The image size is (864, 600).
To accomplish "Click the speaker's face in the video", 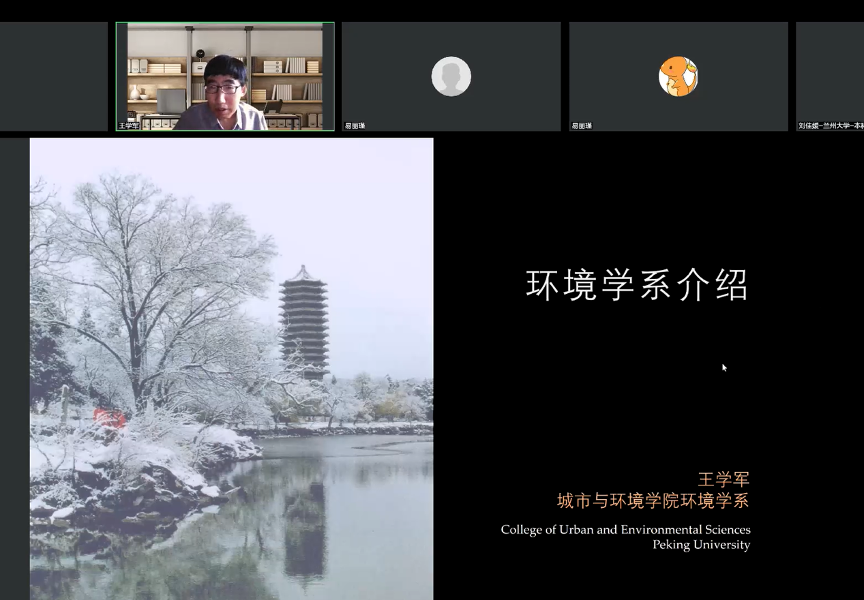I will point(222,86).
